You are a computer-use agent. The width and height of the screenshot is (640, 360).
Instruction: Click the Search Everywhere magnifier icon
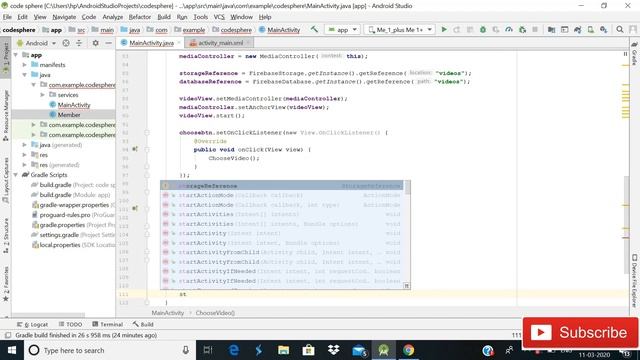(620, 29)
